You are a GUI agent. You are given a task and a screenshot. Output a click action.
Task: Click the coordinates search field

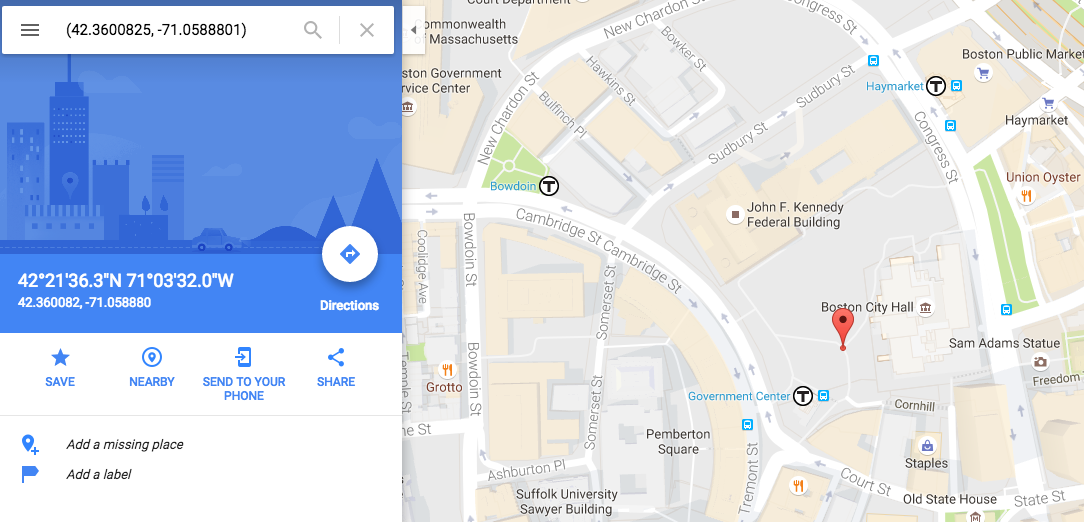click(x=180, y=30)
